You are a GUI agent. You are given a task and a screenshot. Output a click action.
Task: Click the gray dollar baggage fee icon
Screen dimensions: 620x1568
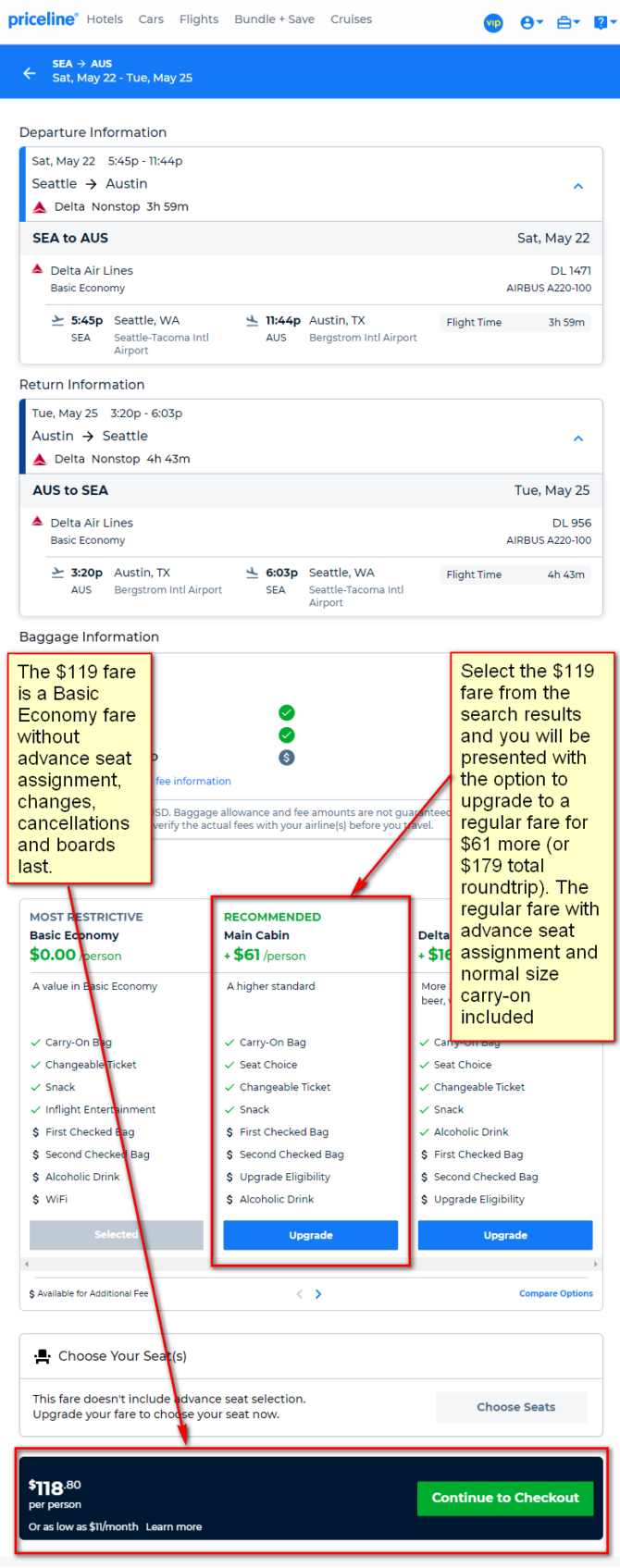pos(287,758)
